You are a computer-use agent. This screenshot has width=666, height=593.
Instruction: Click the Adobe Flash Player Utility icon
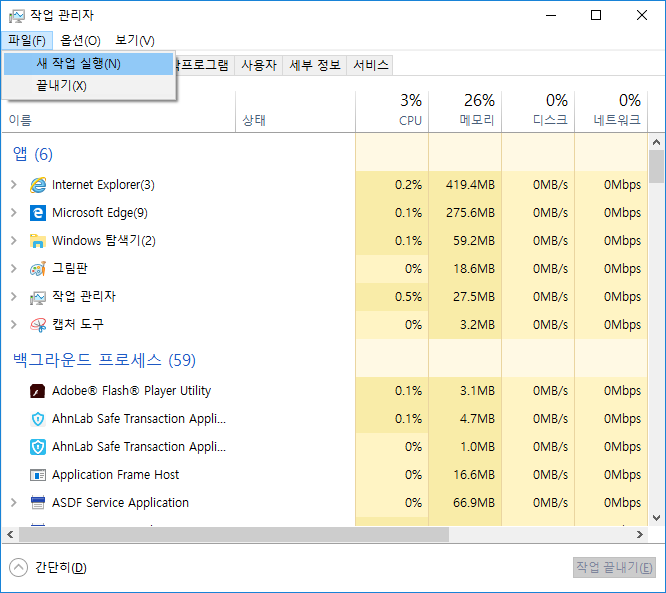pos(38,391)
